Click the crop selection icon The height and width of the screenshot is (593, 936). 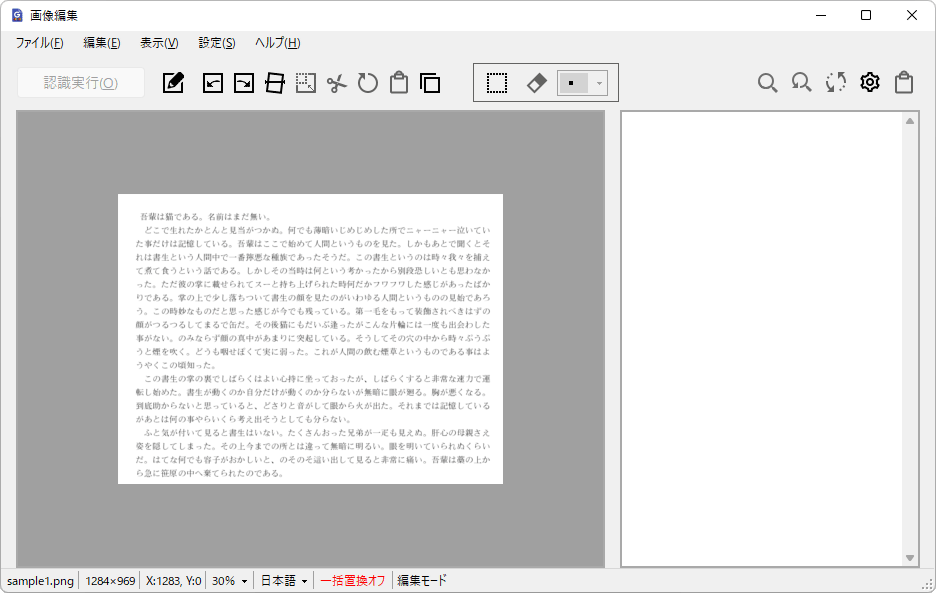306,82
